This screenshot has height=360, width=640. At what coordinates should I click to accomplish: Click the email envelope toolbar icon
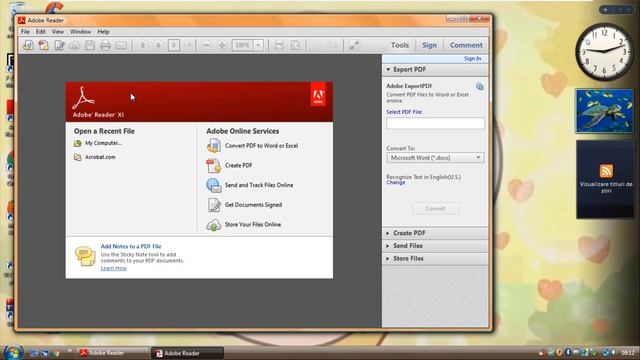pos(121,45)
